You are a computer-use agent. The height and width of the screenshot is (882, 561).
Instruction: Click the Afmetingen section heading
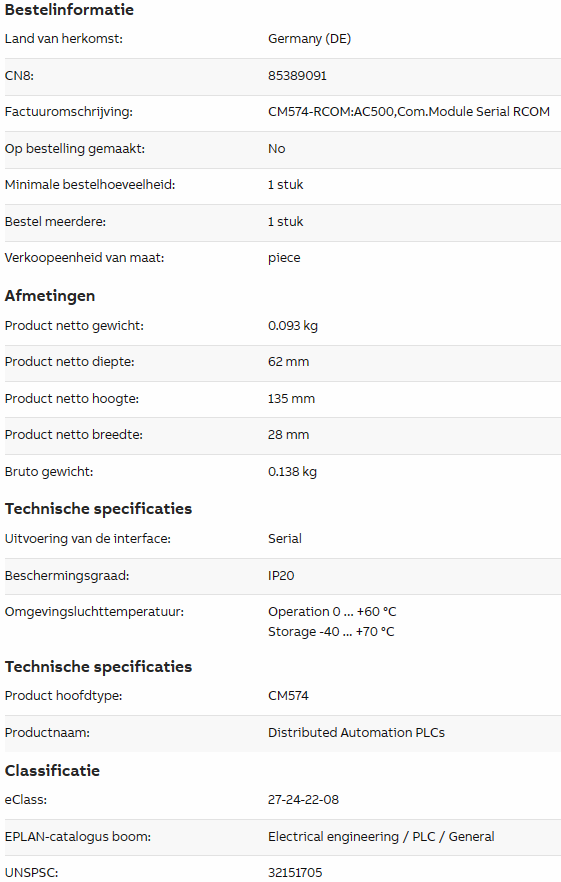click(50, 296)
